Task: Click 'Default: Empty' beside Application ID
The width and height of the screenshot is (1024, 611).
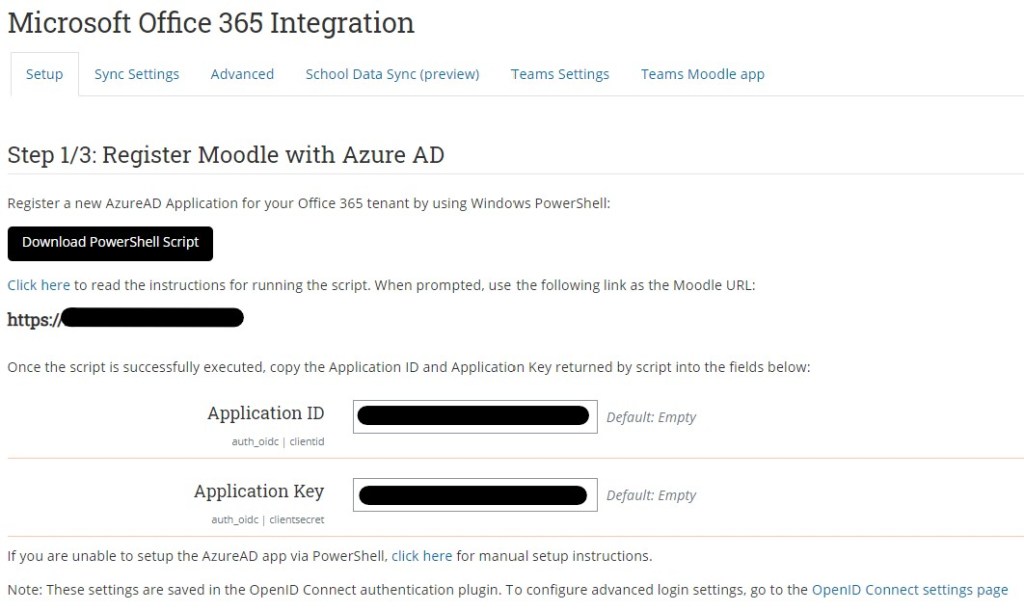Action: (x=651, y=417)
